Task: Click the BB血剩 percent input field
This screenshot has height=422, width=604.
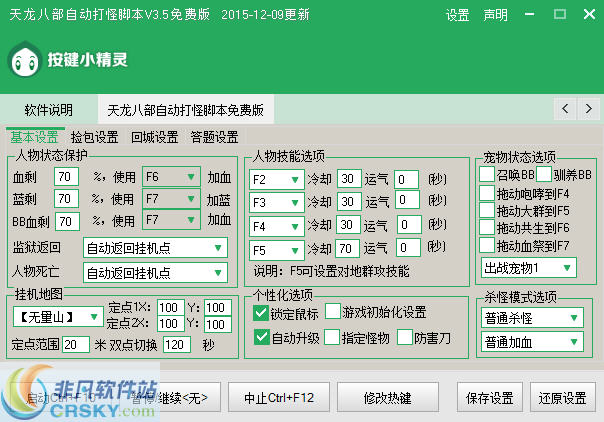Action: point(67,221)
